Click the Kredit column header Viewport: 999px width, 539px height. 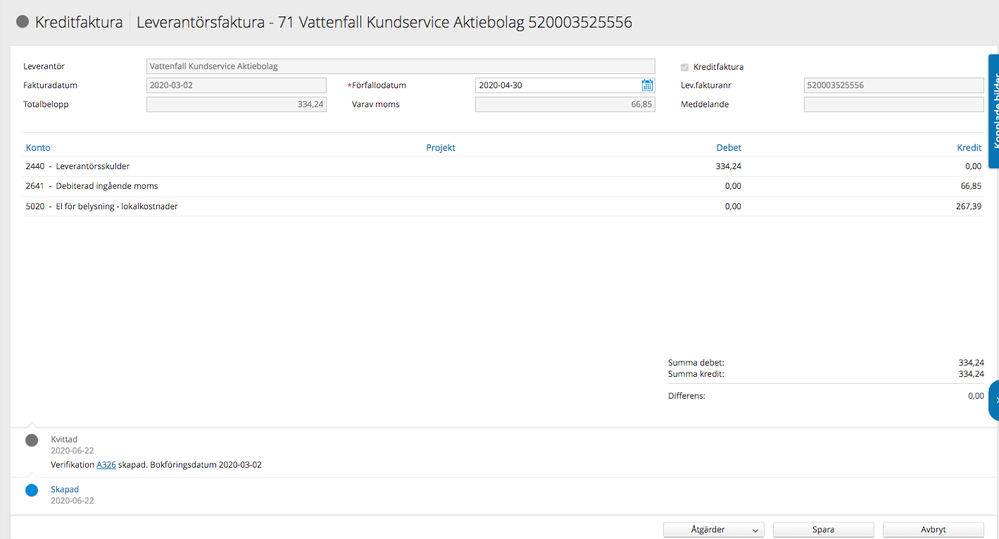(968, 147)
